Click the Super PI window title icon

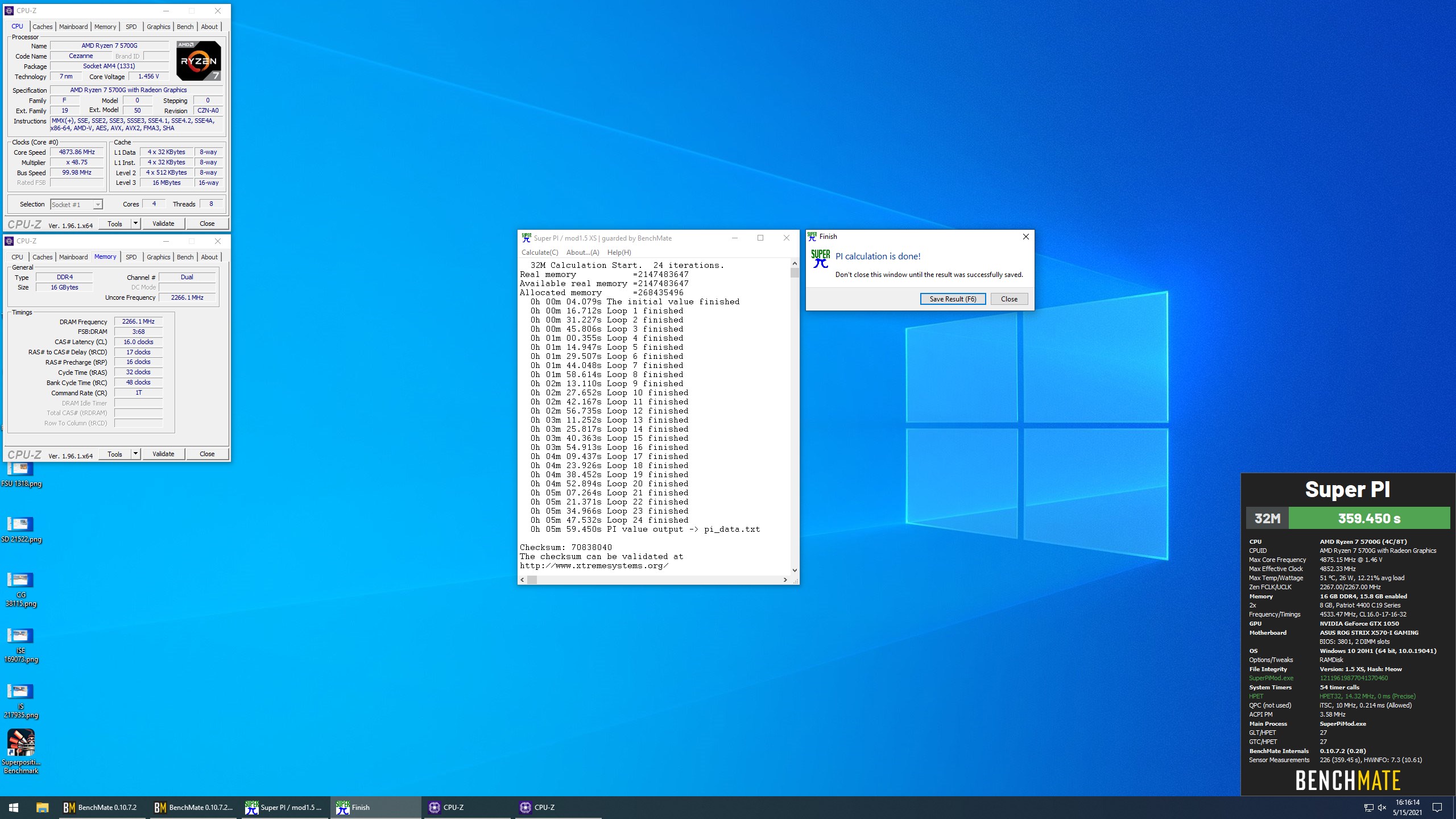tap(526, 238)
